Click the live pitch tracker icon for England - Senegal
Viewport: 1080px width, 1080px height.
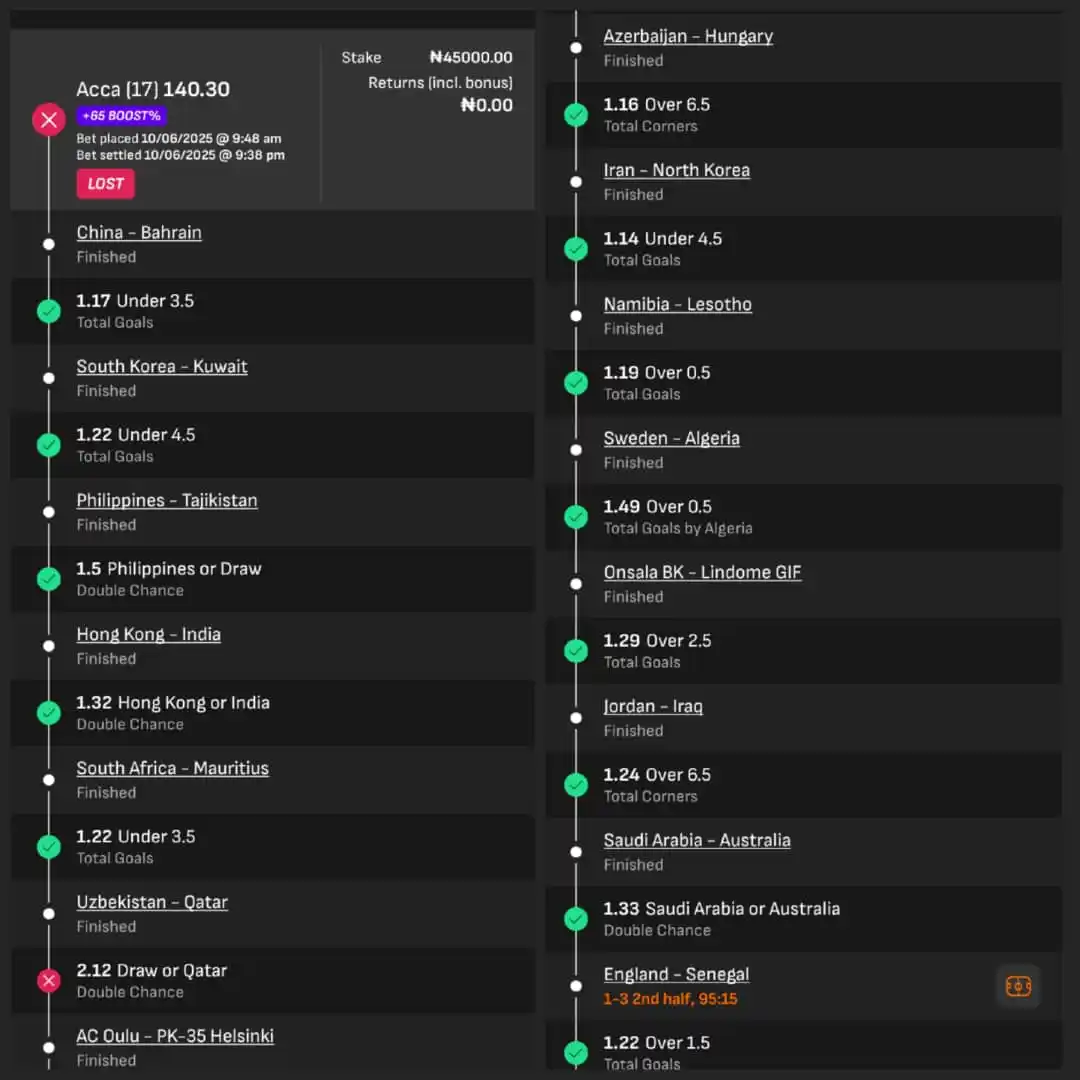pos(1018,986)
